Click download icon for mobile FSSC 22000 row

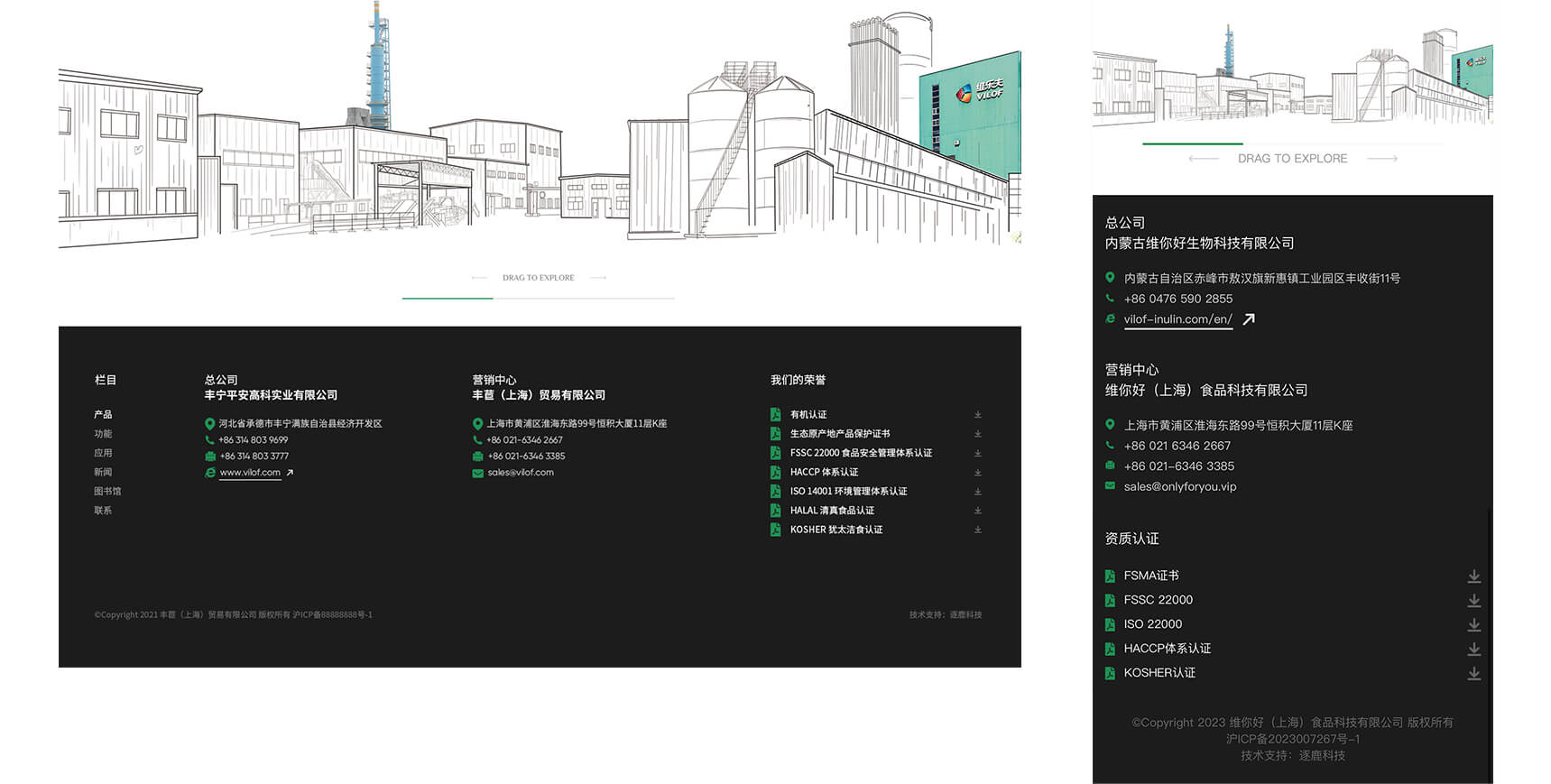click(1473, 600)
